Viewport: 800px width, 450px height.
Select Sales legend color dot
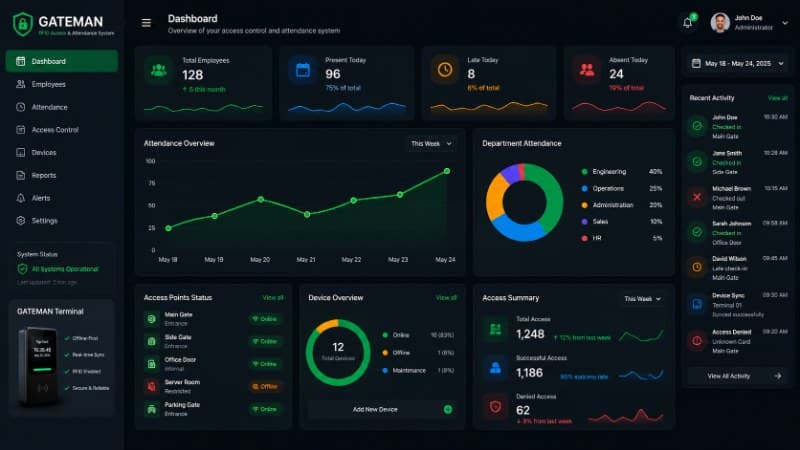pos(585,221)
